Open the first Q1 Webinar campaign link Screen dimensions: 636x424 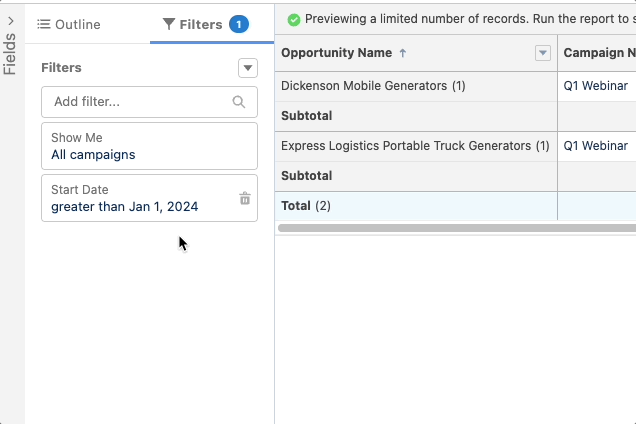coord(595,86)
